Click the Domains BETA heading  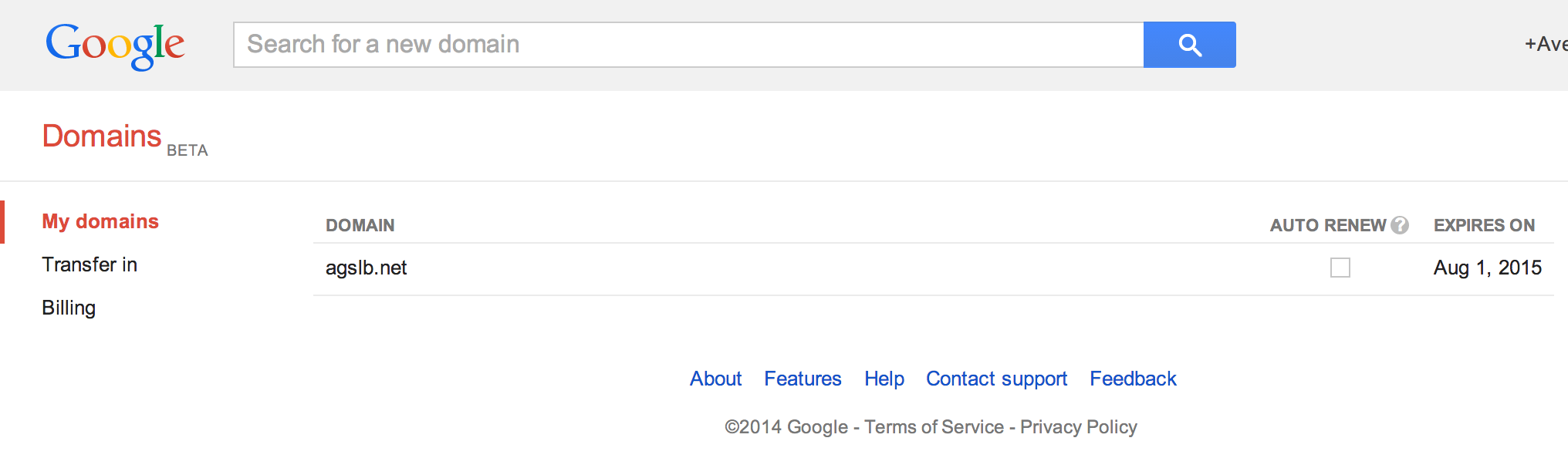point(102,136)
